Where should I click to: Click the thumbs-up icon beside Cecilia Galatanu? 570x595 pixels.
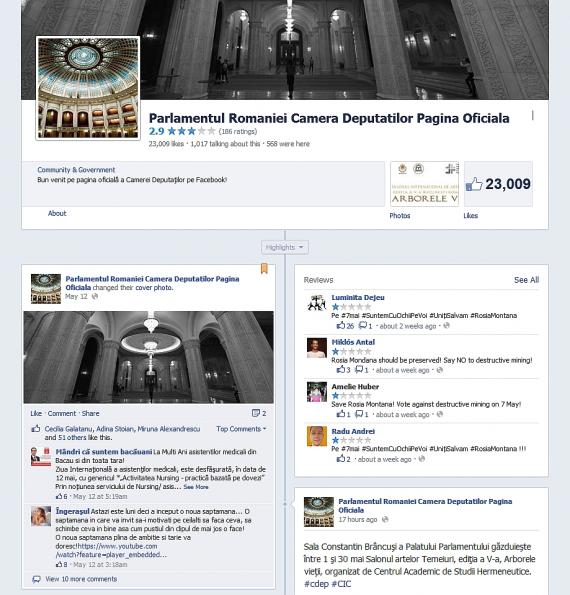(x=36, y=429)
